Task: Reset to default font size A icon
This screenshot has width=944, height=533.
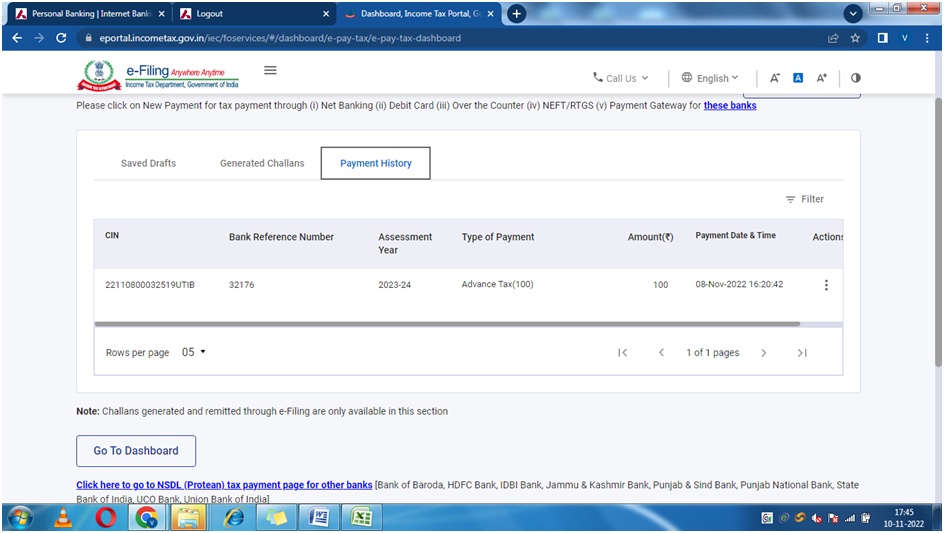Action: [798, 78]
